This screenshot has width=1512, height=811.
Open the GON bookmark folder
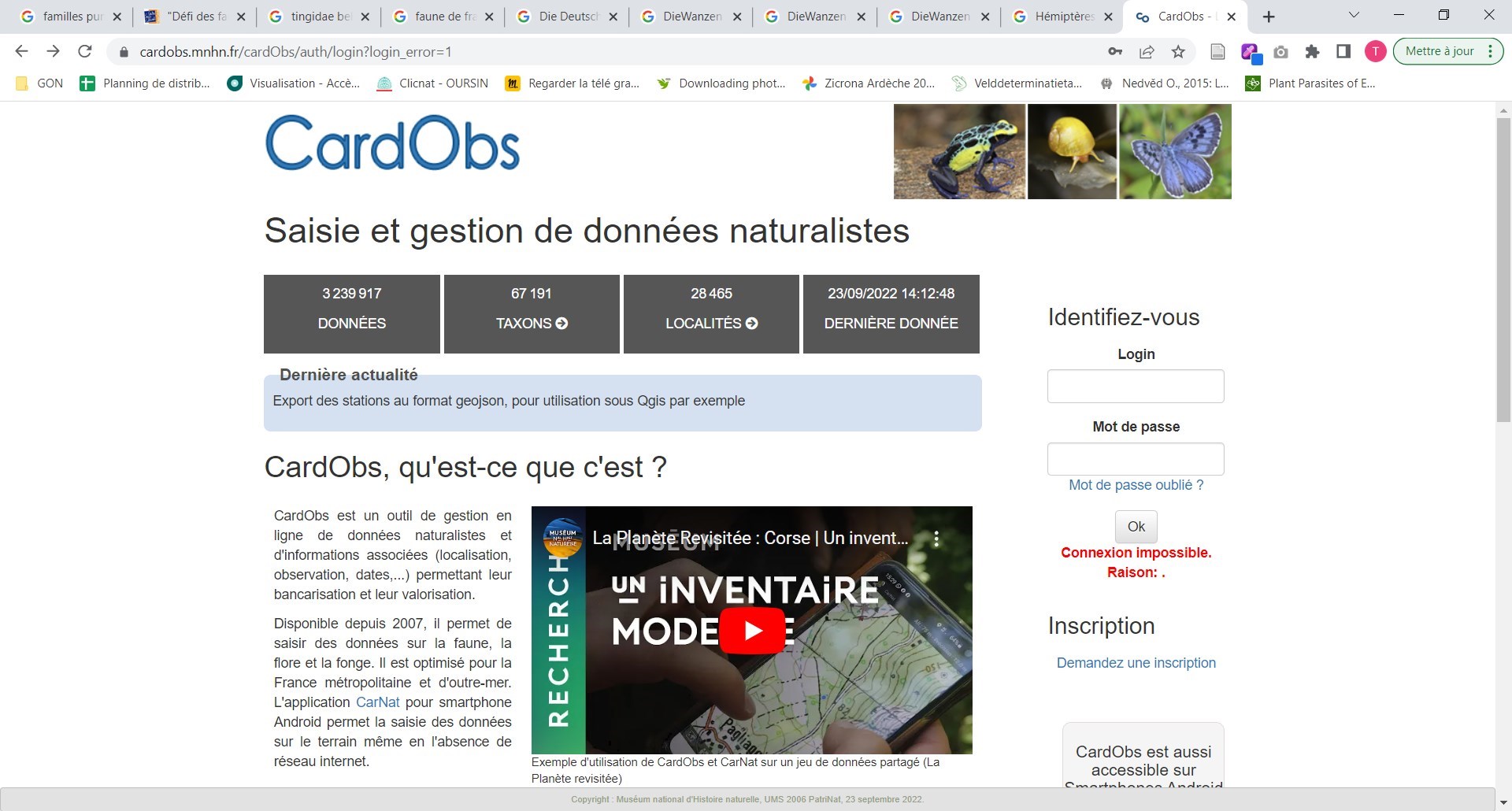(39, 83)
